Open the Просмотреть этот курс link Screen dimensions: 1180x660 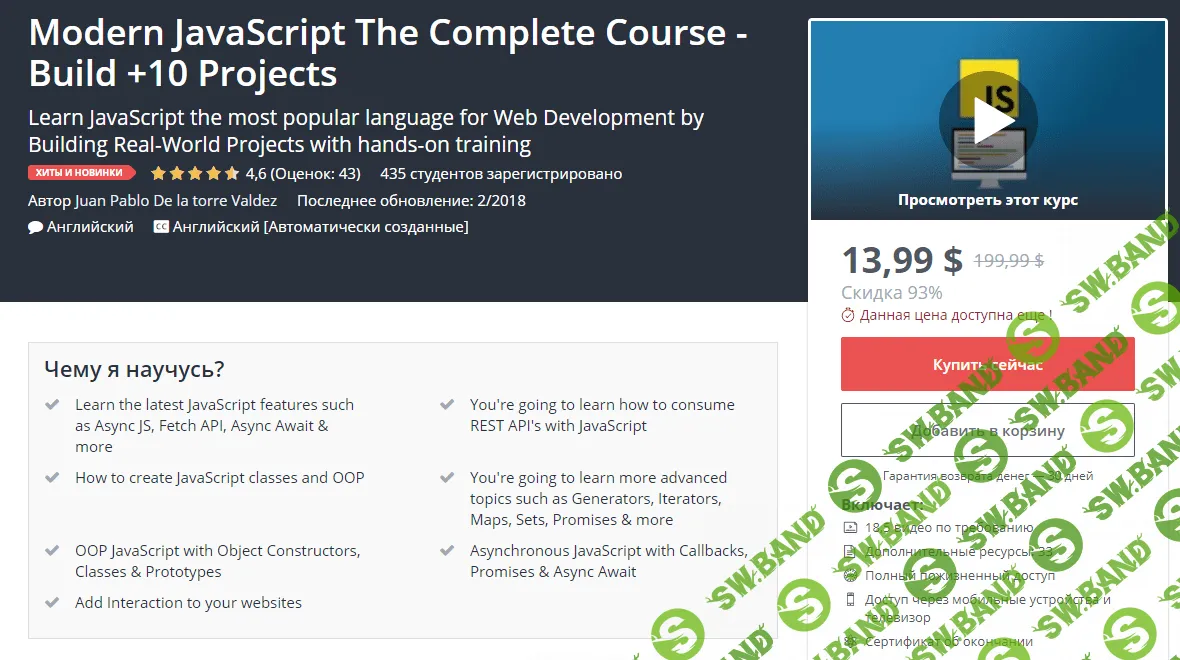tap(987, 199)
